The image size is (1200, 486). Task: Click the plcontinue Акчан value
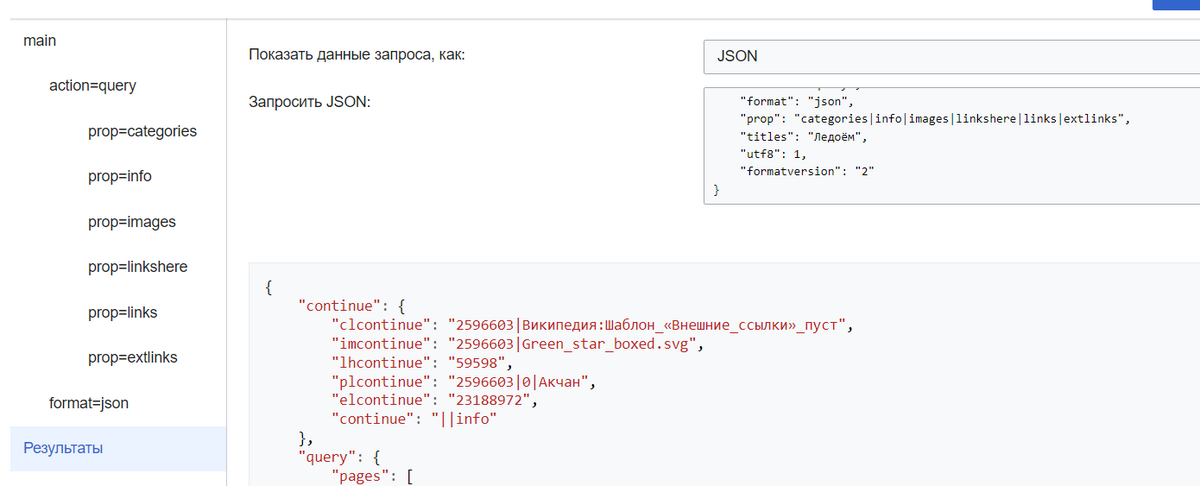[523, 382]
